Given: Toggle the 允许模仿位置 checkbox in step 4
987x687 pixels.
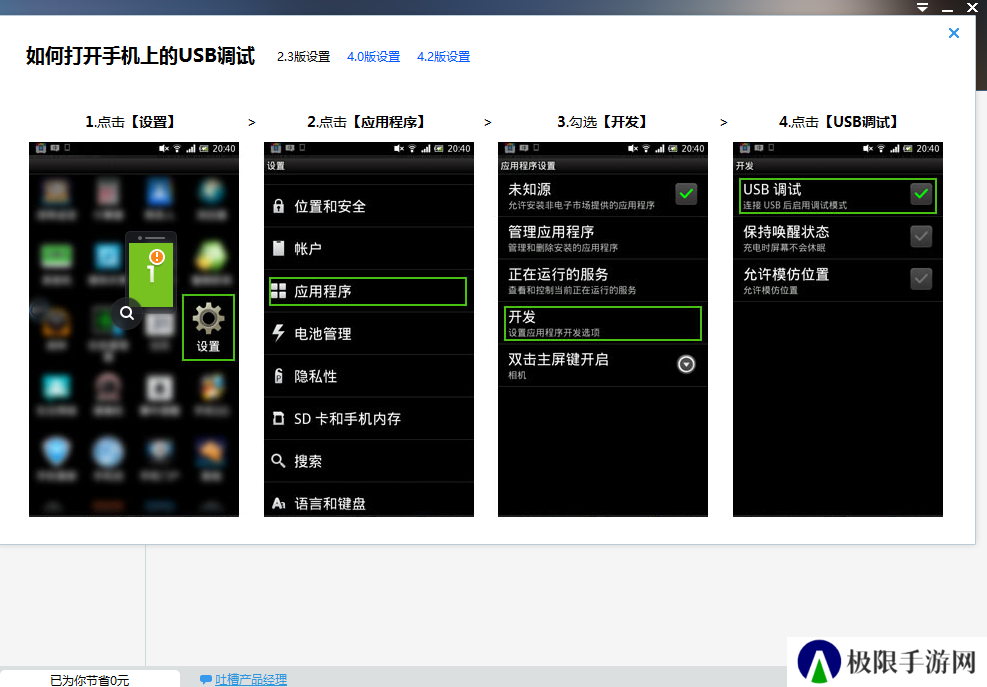Looking at the screenshot, I should pyautogui.click(x=921, y=278).
